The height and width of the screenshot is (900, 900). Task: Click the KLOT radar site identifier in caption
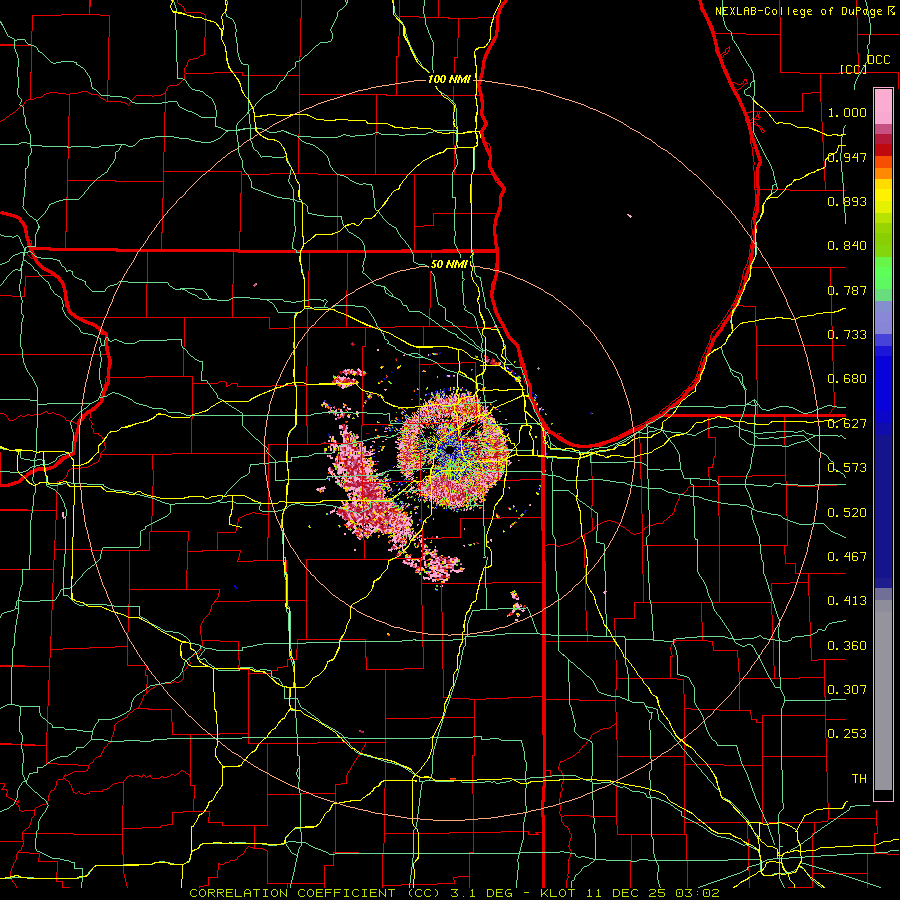coord(557,893)
